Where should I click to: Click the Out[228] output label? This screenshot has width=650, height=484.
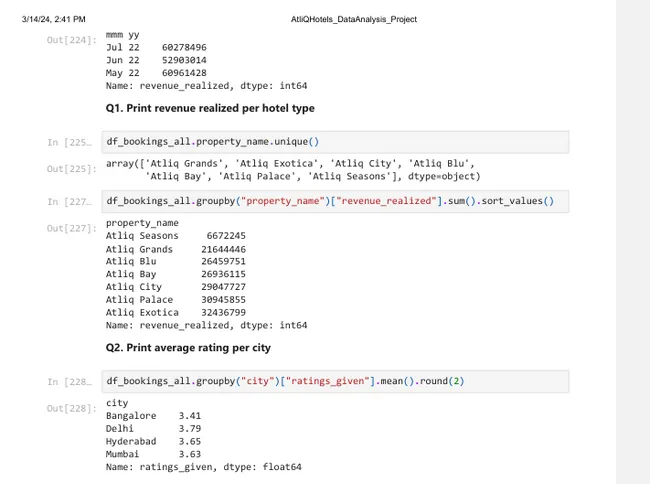71,409
